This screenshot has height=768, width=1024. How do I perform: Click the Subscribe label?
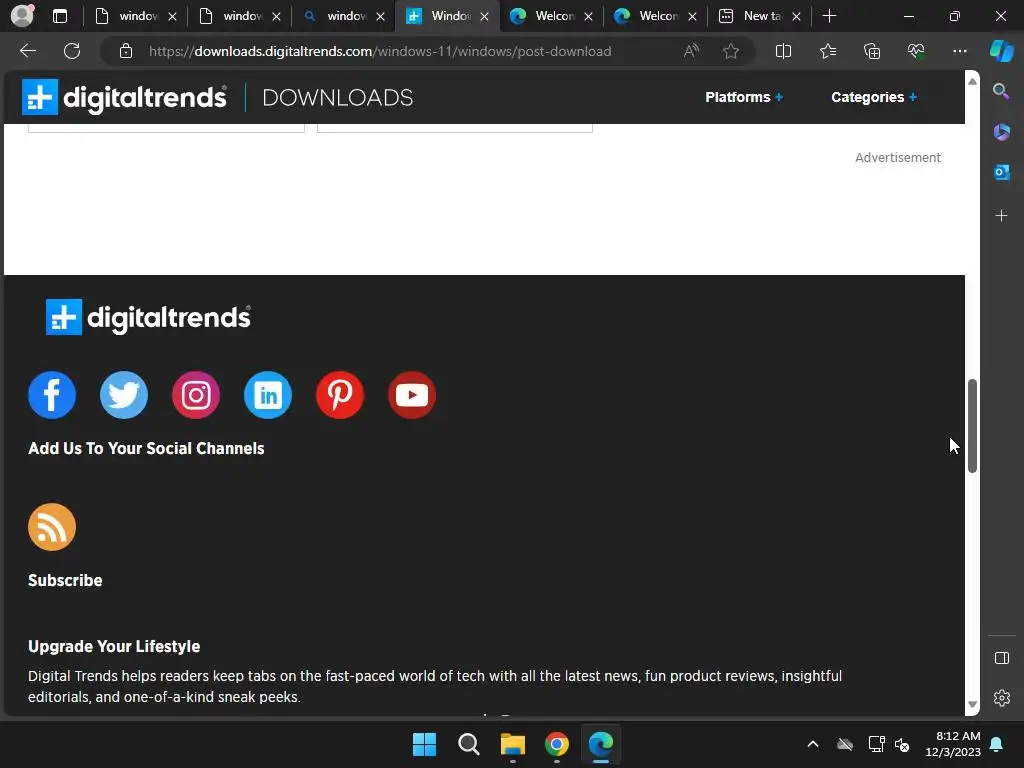[65, 581]
